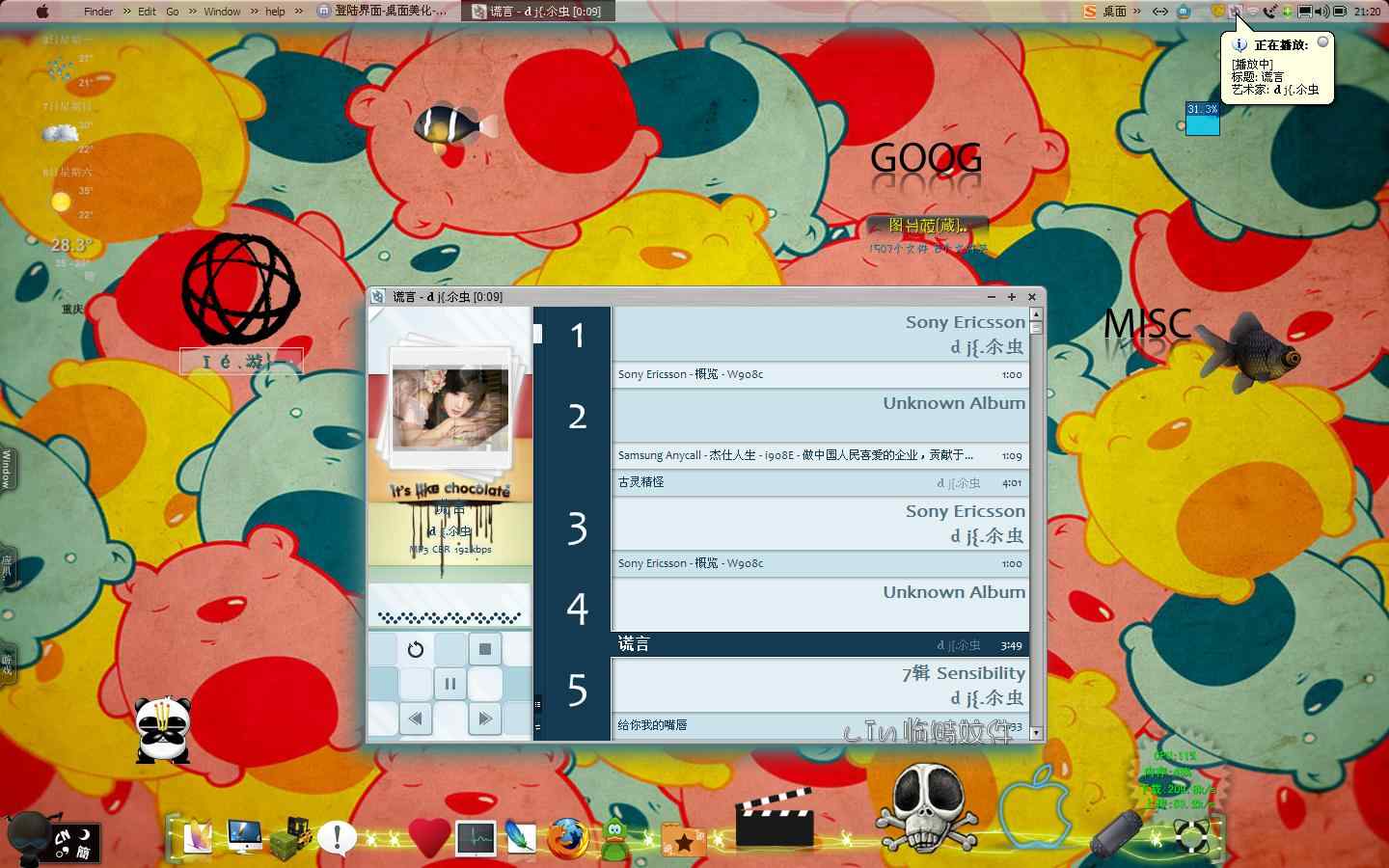Click the player title bar icon
The height and width of the screenshot is (868, 1389).
377,297
